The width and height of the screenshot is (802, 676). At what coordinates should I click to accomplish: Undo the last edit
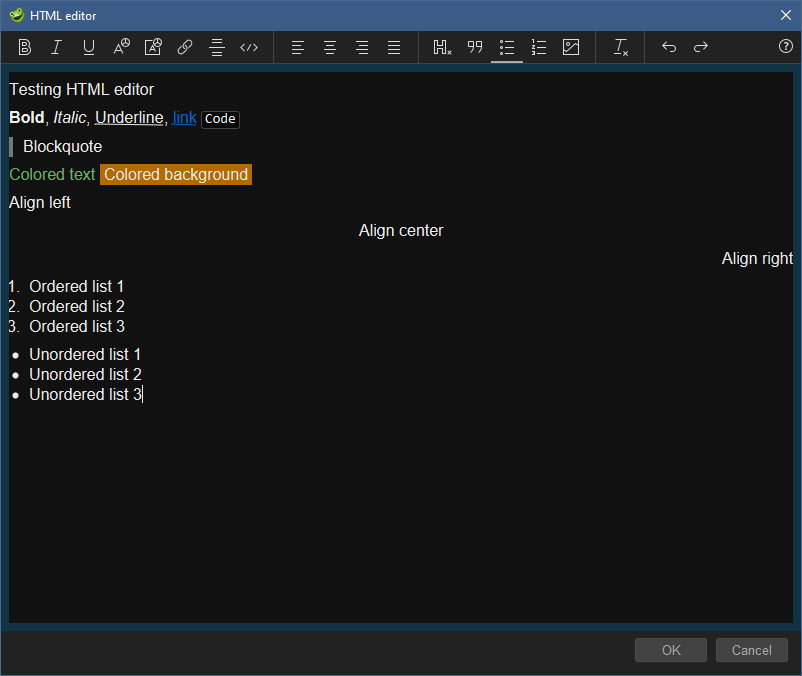[x=668, y=47]
